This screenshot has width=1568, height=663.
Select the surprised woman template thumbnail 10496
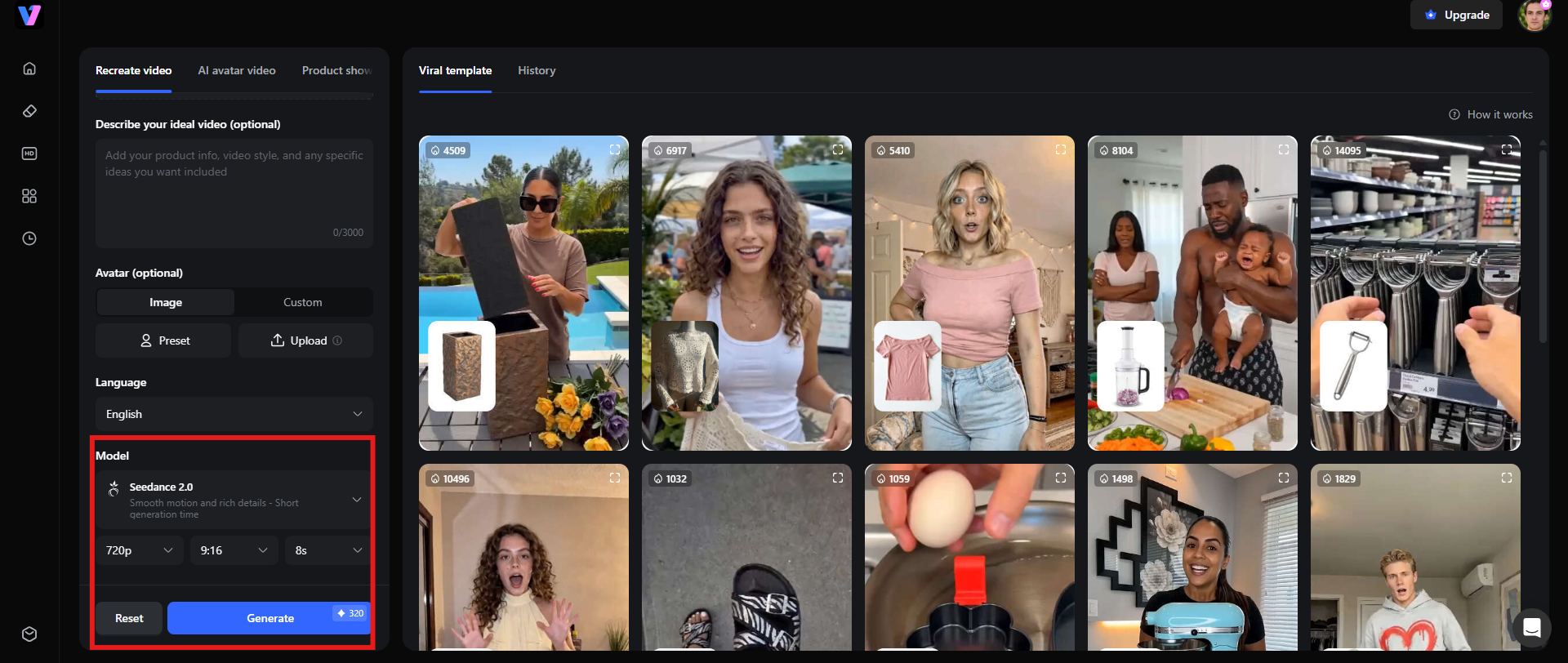pos(523,558)
